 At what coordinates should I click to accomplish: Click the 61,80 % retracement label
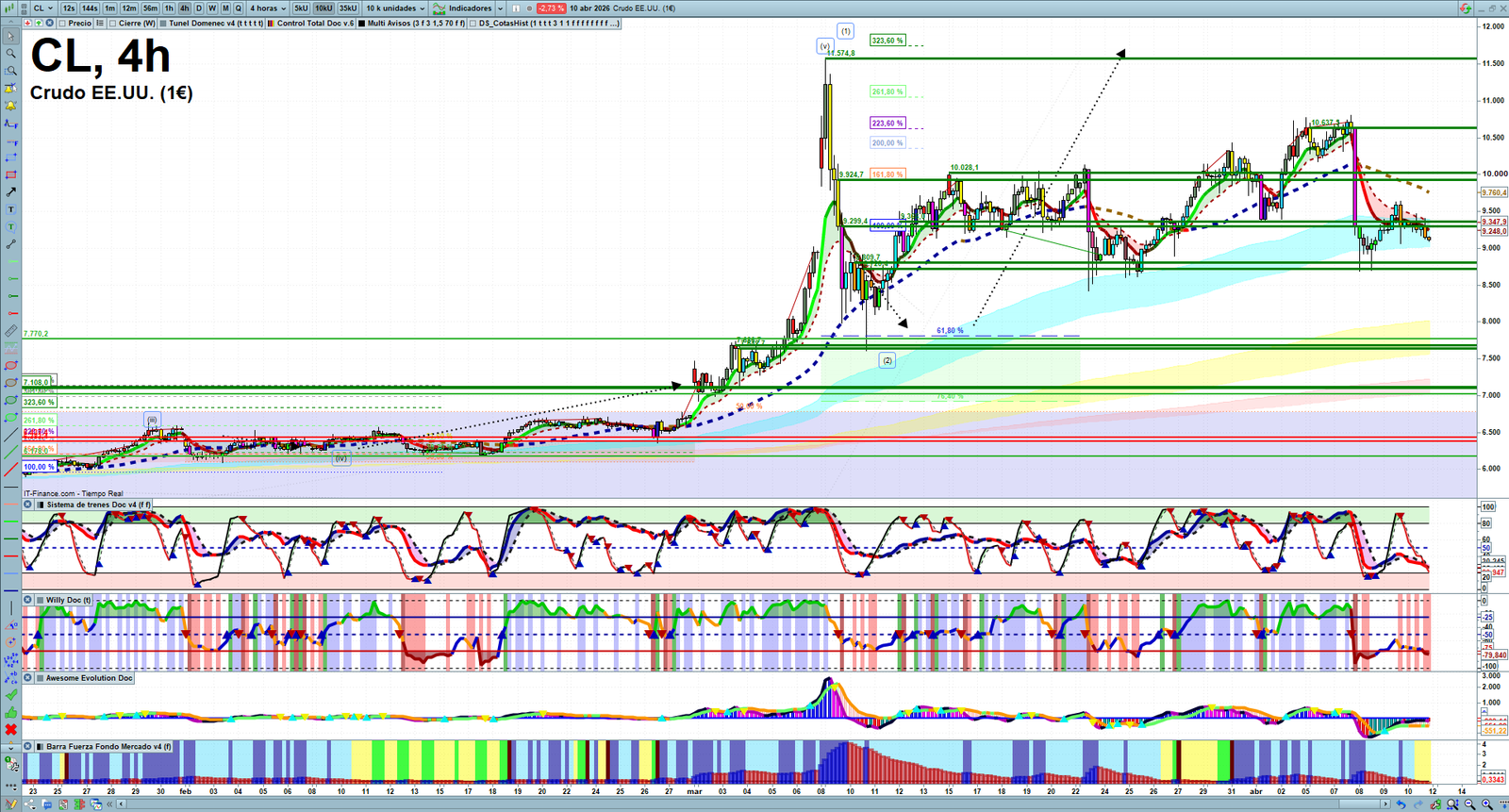950,330
